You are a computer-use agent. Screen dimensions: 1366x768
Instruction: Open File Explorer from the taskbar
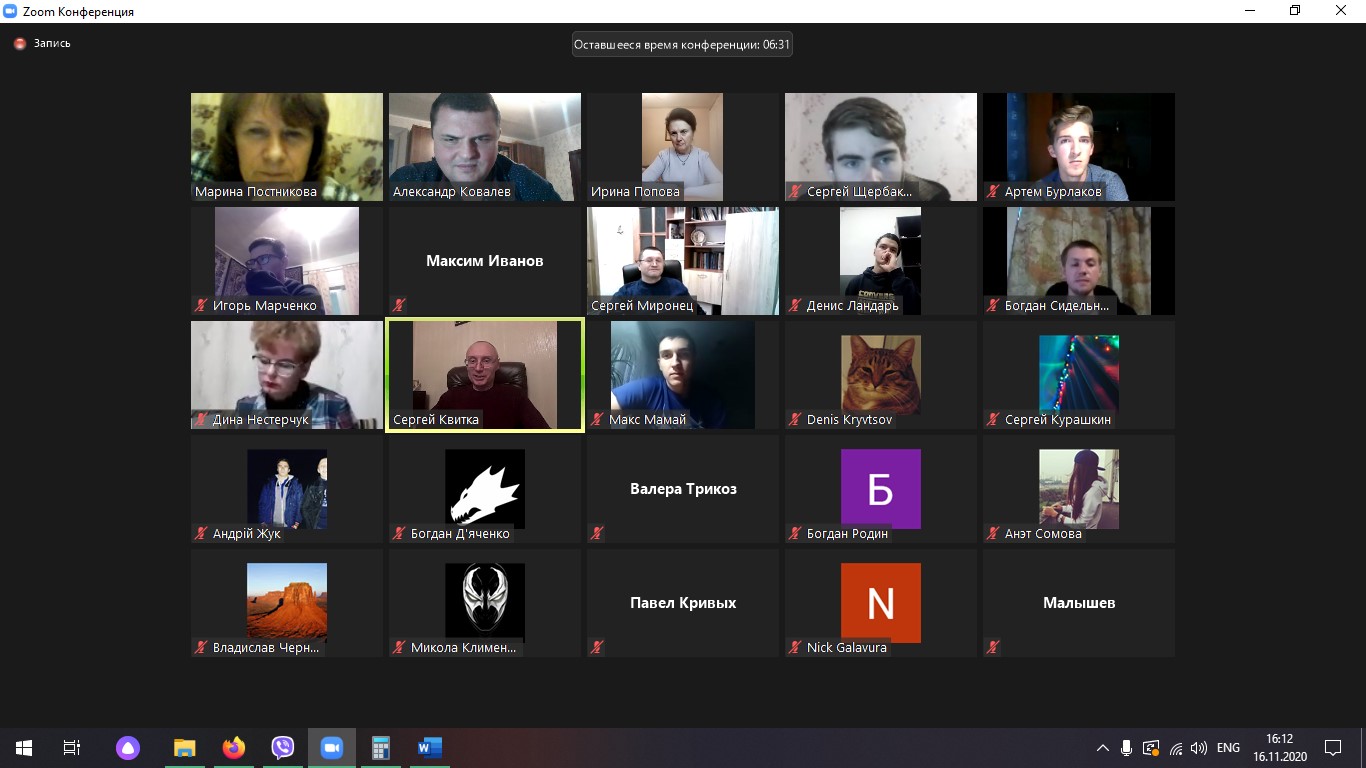pyautogui.click(x=184, y=747)
